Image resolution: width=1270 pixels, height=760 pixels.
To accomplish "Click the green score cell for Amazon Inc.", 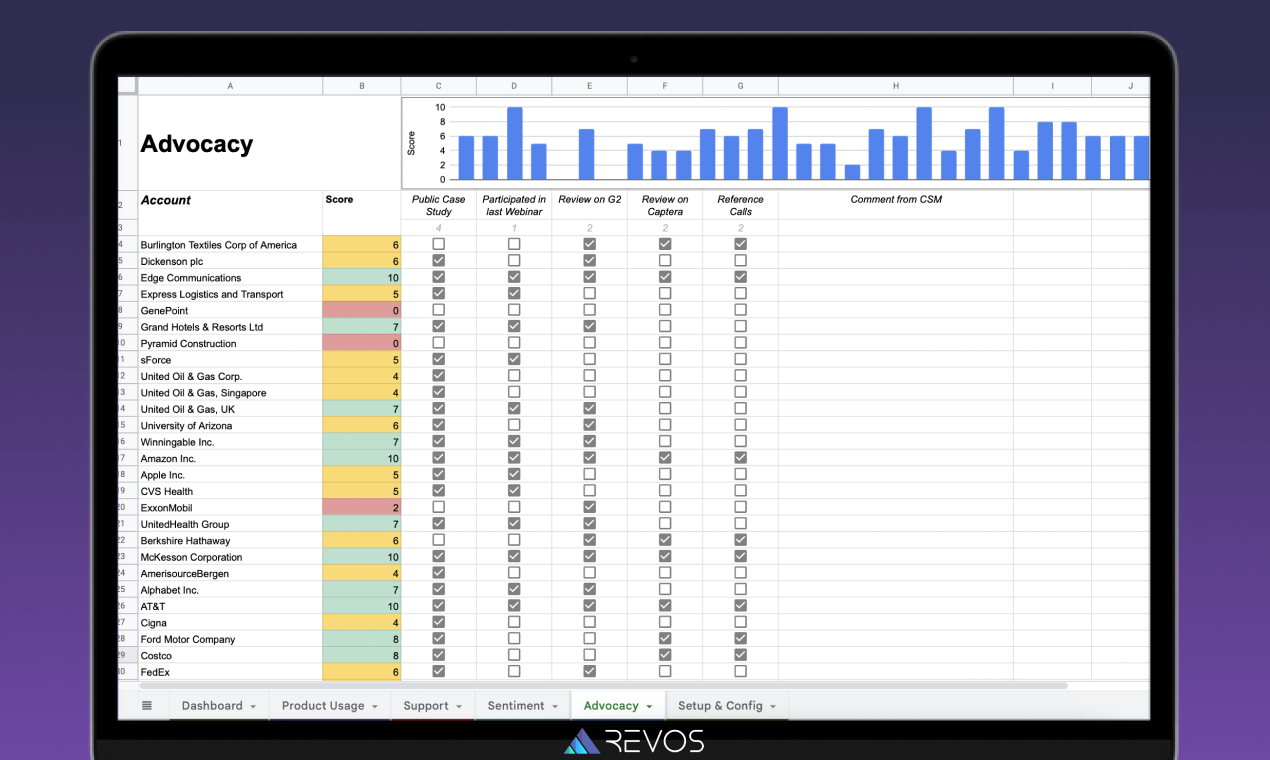I will point(362,459).
